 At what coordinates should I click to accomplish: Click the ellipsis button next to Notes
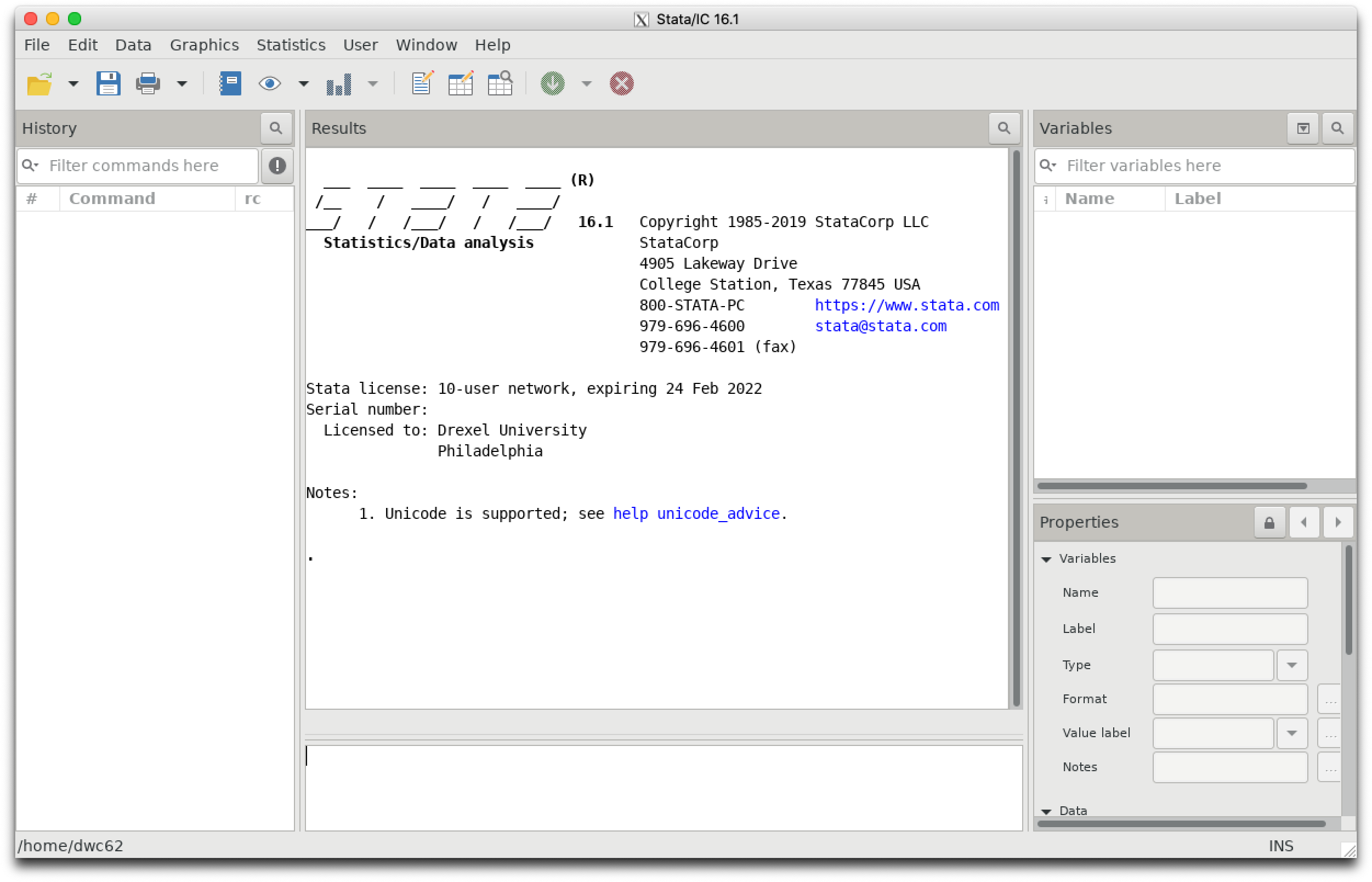tap(1330, 767)
